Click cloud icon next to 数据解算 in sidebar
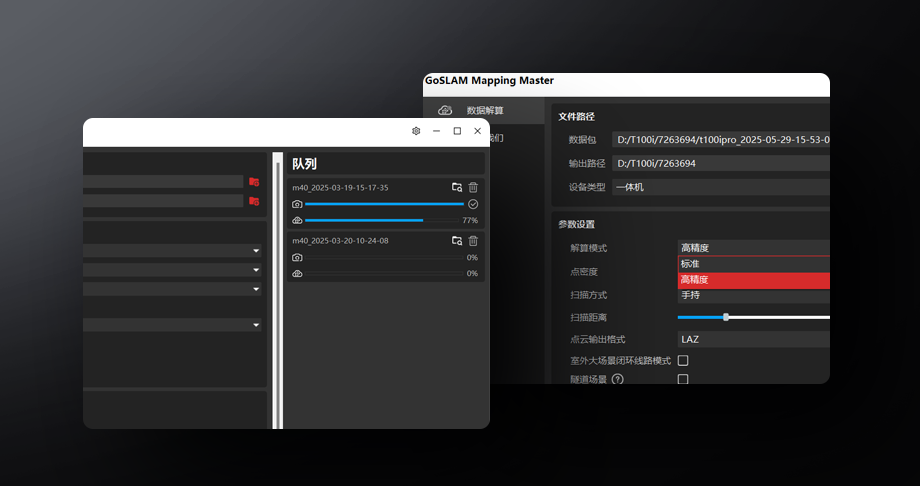Image resolution: width=920 pixels, height=486 pixels. [x=445, y=110]
